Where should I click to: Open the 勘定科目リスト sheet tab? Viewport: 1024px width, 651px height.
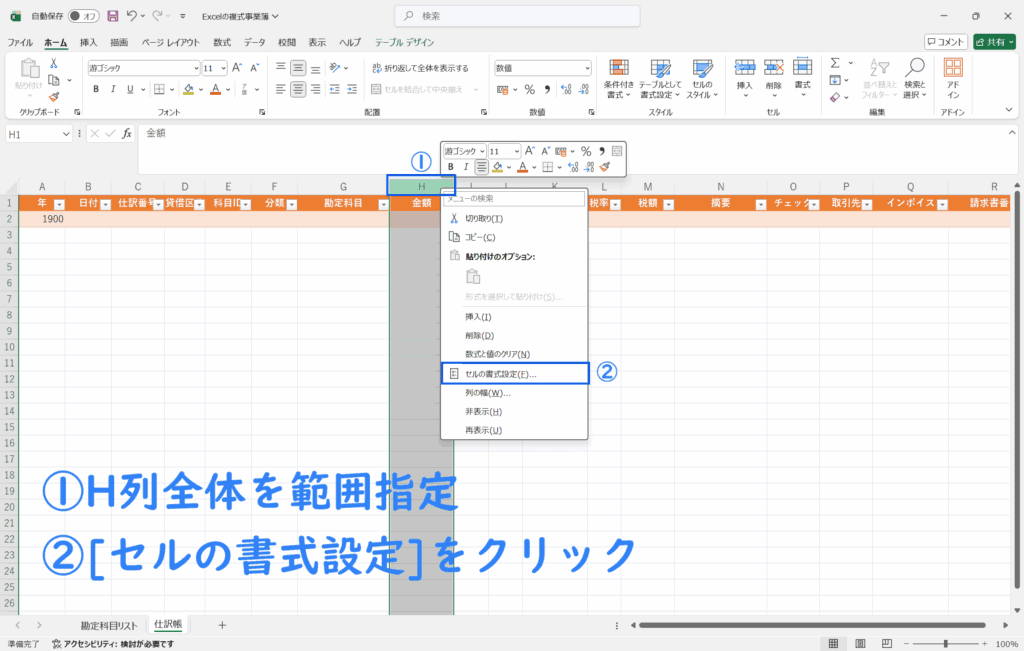point(109,624)
